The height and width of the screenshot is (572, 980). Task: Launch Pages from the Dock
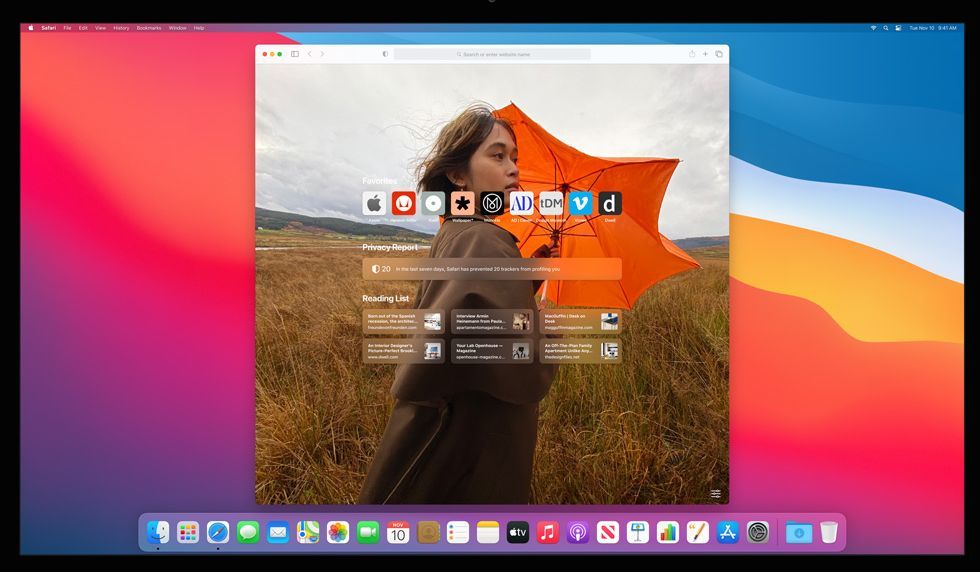click(698, 533)
